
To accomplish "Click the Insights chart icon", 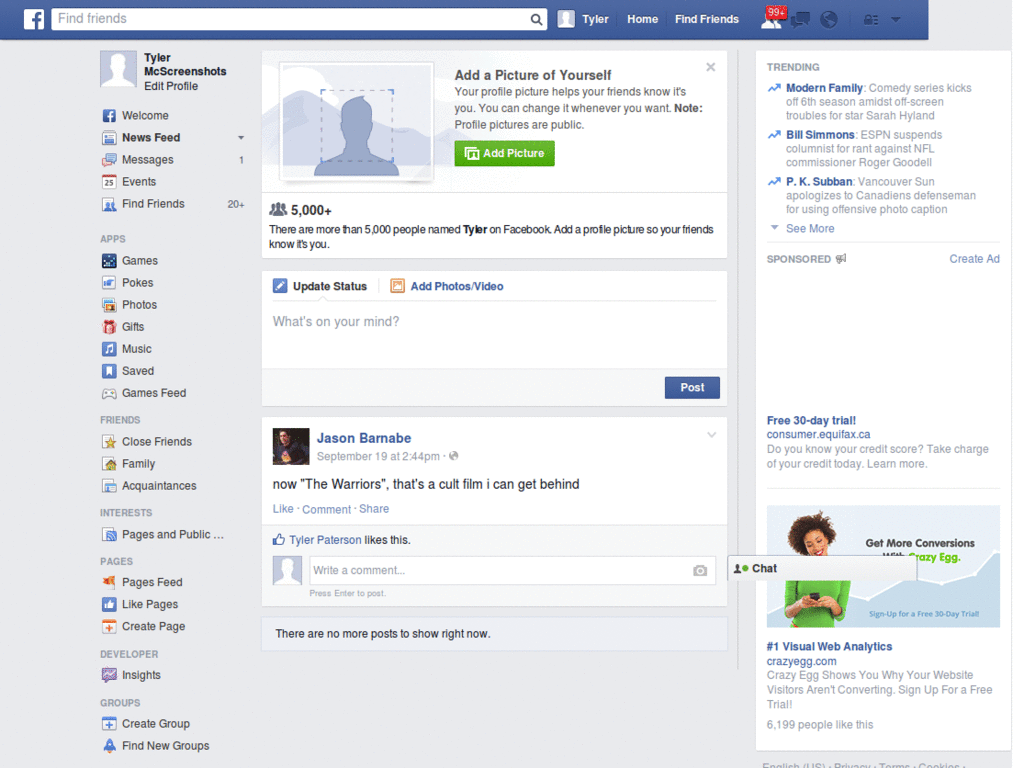I will click(109, 675).
